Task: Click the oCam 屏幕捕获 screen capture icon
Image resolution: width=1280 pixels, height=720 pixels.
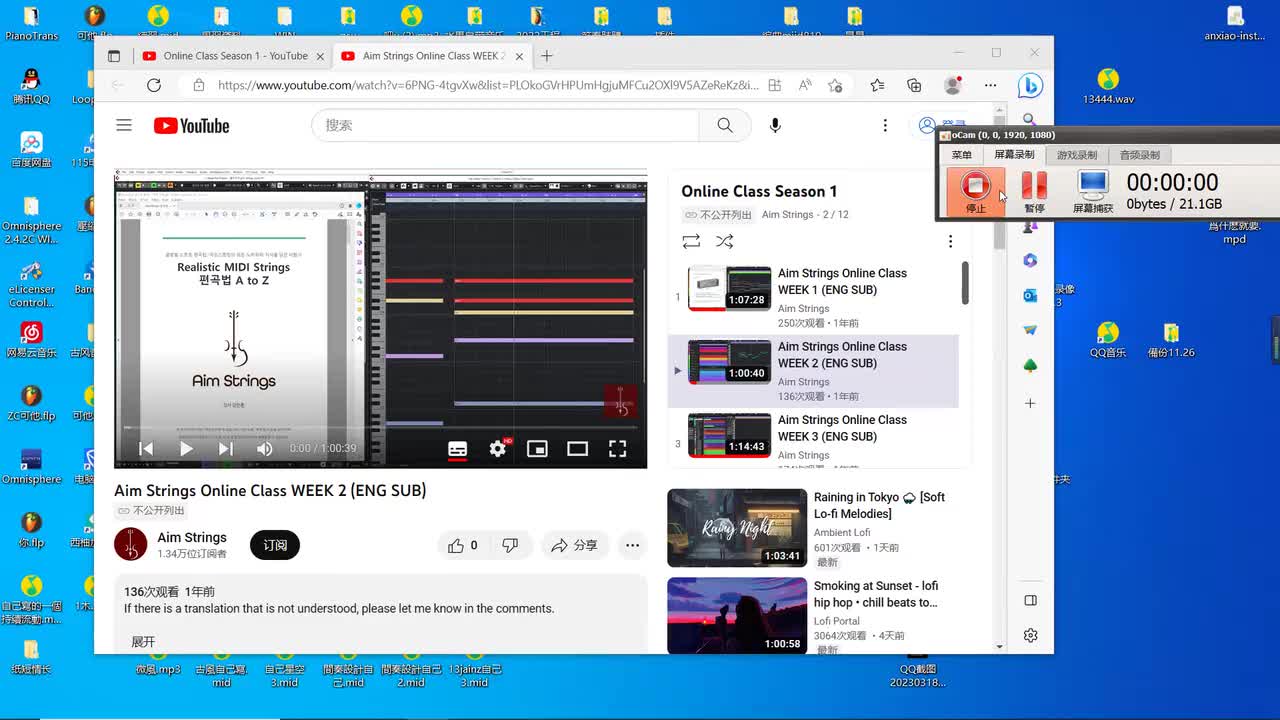Action: pyautogui.click(x=1092, y=191)
